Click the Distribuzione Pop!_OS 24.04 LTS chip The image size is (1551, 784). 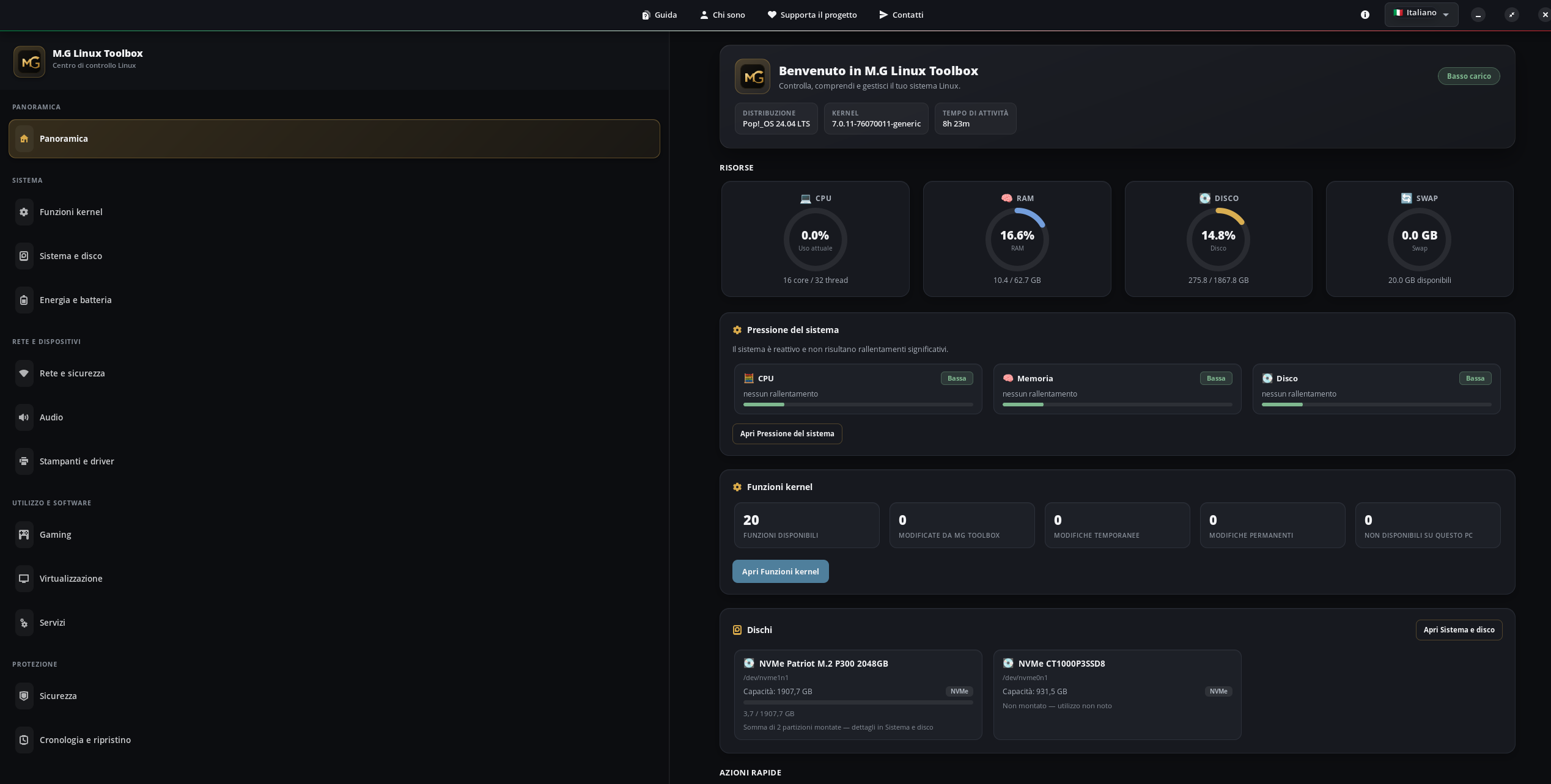click(x=776, y=119)
